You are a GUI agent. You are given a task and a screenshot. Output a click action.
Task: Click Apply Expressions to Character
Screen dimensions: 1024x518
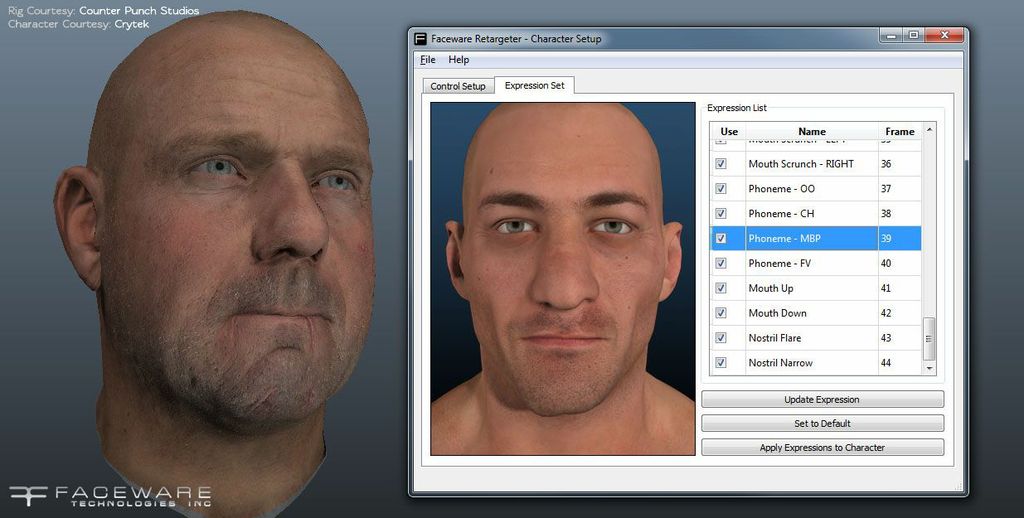[822, 447]
